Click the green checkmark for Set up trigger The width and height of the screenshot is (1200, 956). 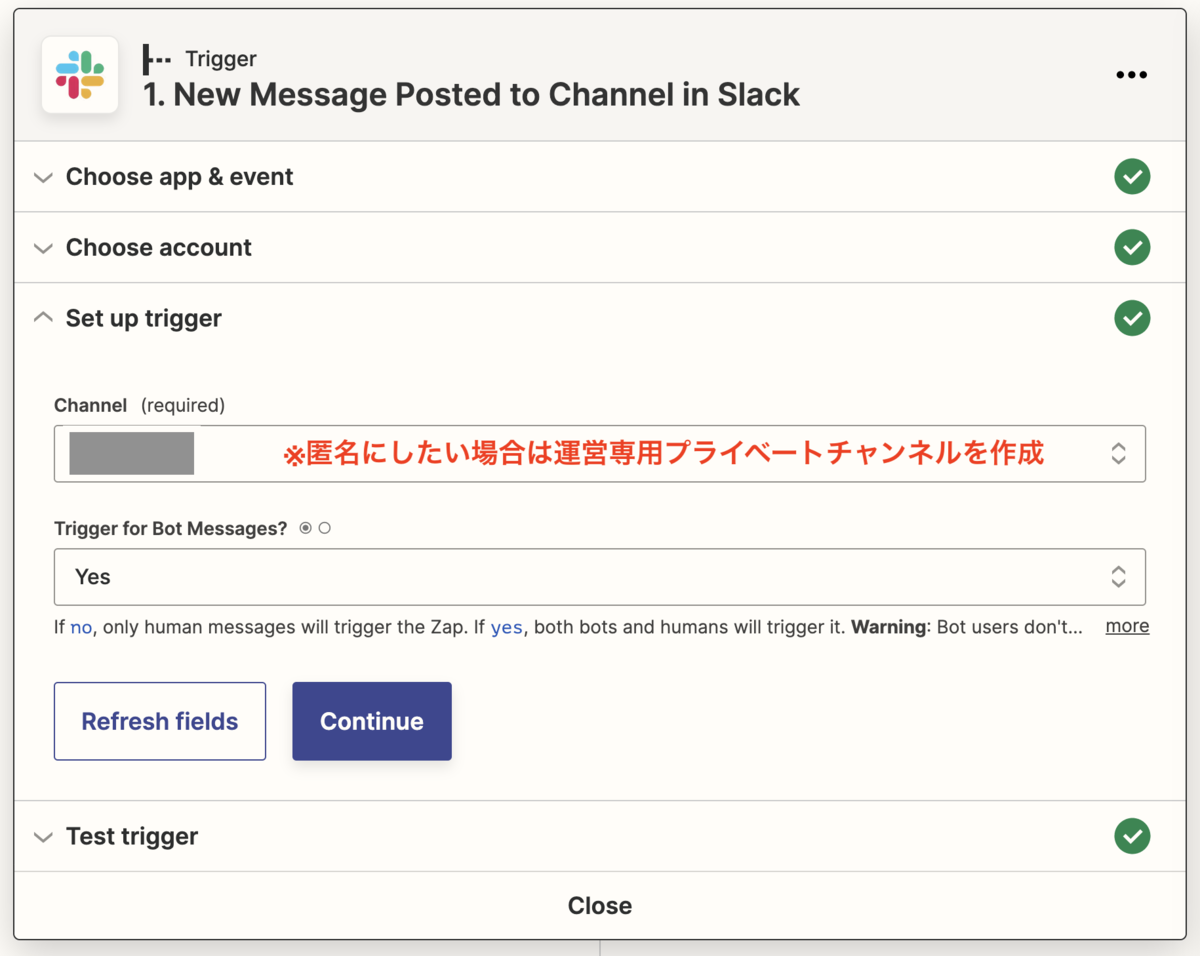1132,318
